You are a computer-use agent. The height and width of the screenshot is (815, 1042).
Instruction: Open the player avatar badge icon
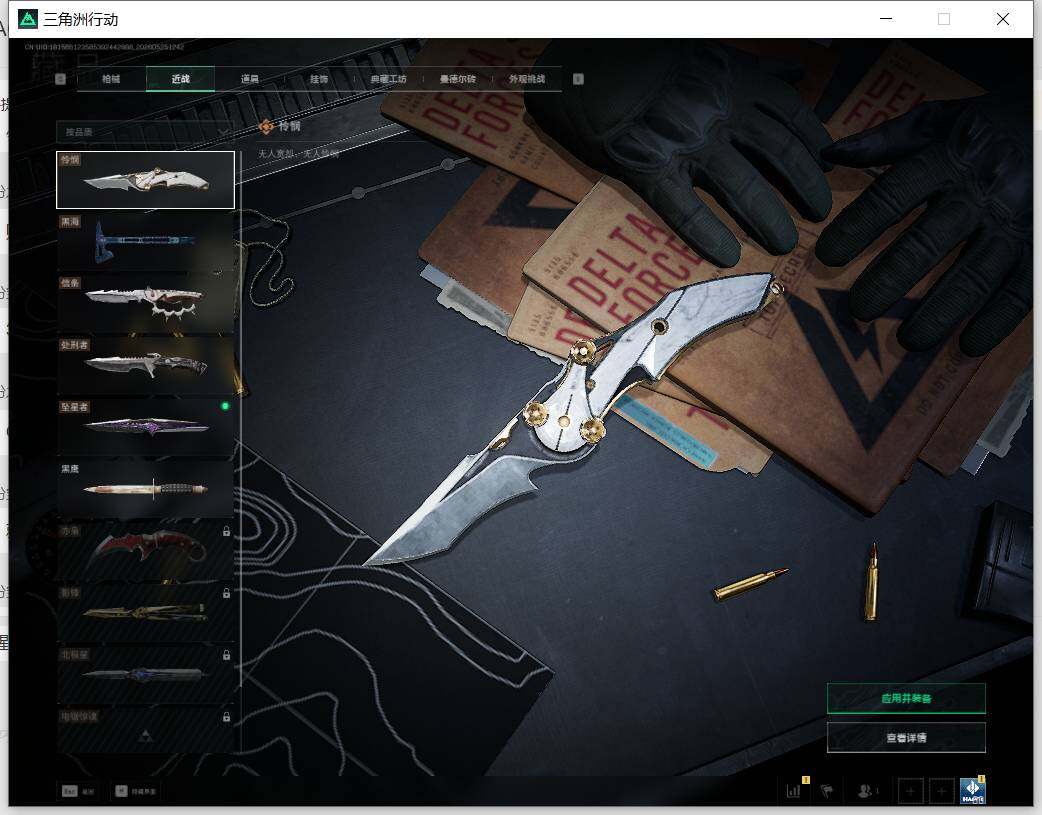[972, 790]
